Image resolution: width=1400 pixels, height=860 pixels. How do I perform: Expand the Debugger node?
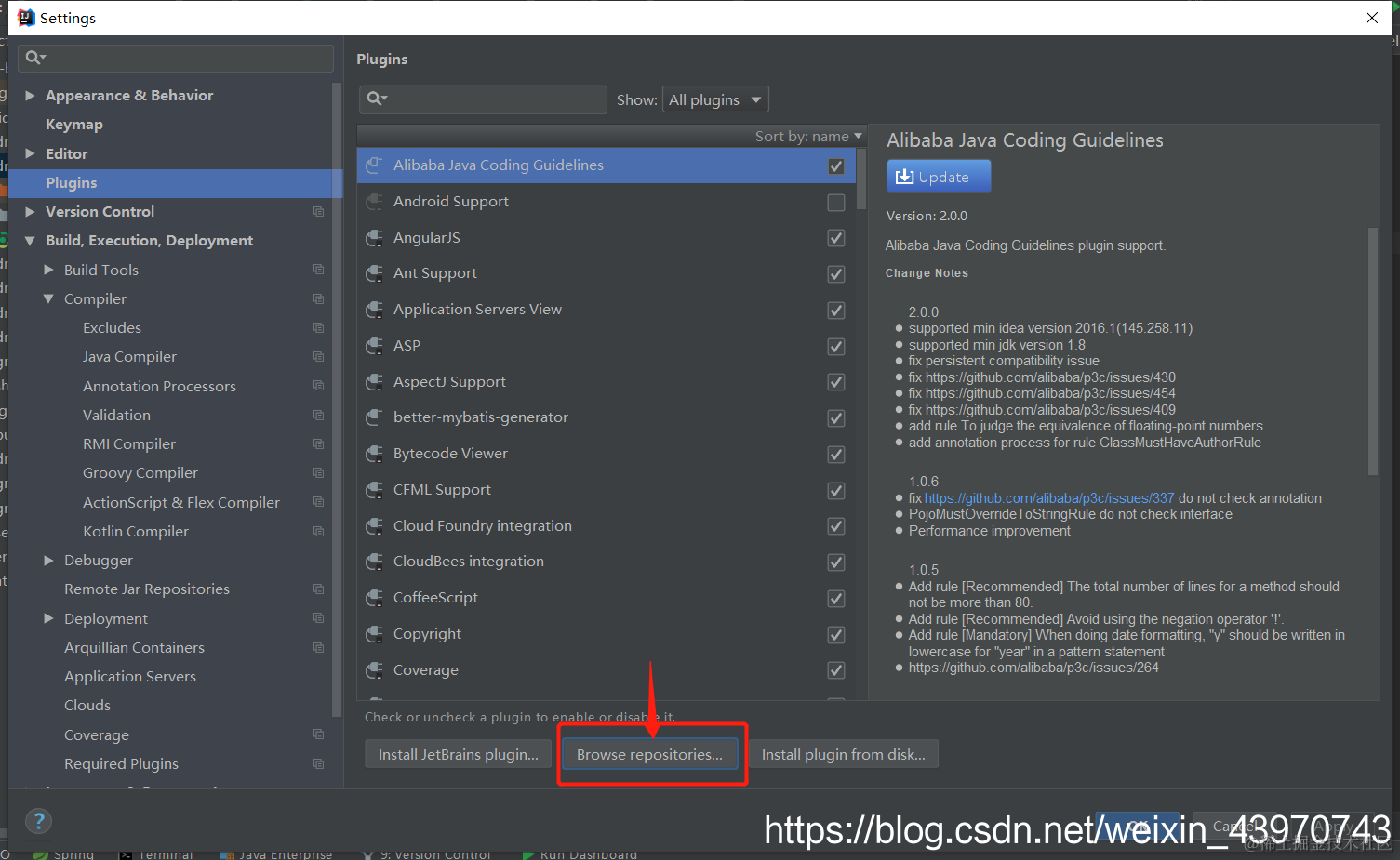point(48,561)
